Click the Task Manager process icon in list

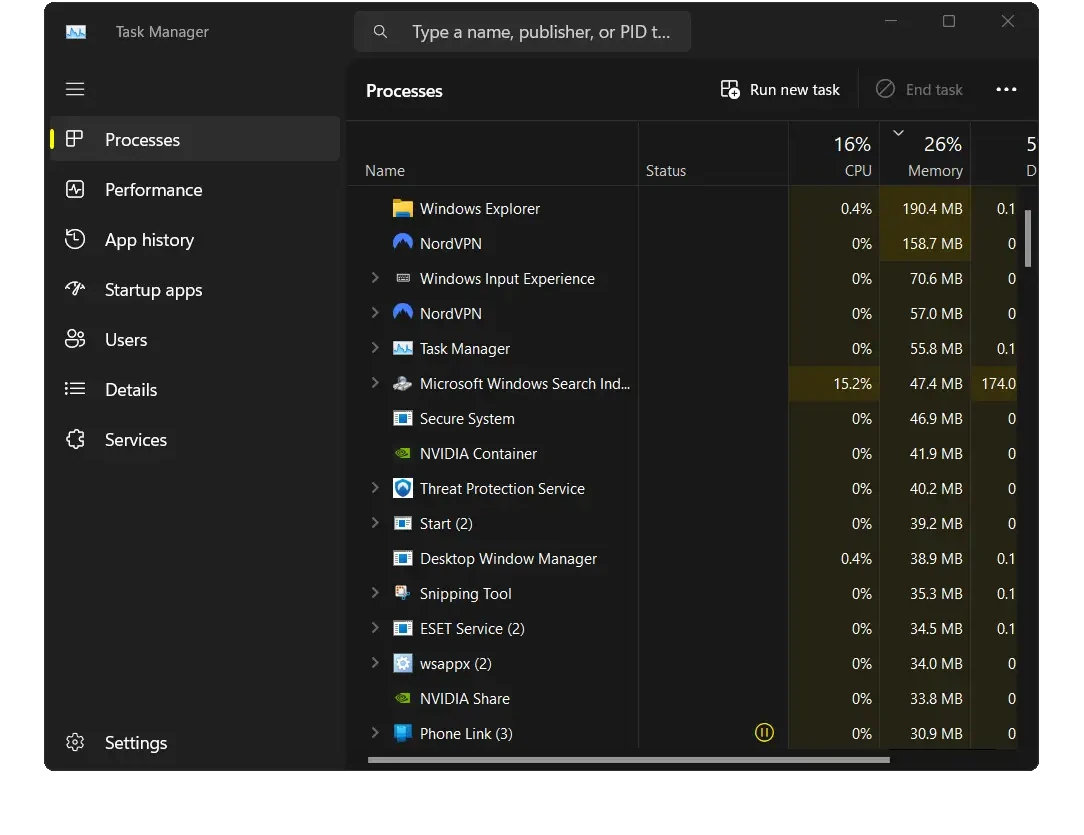(x=402, y=348)
